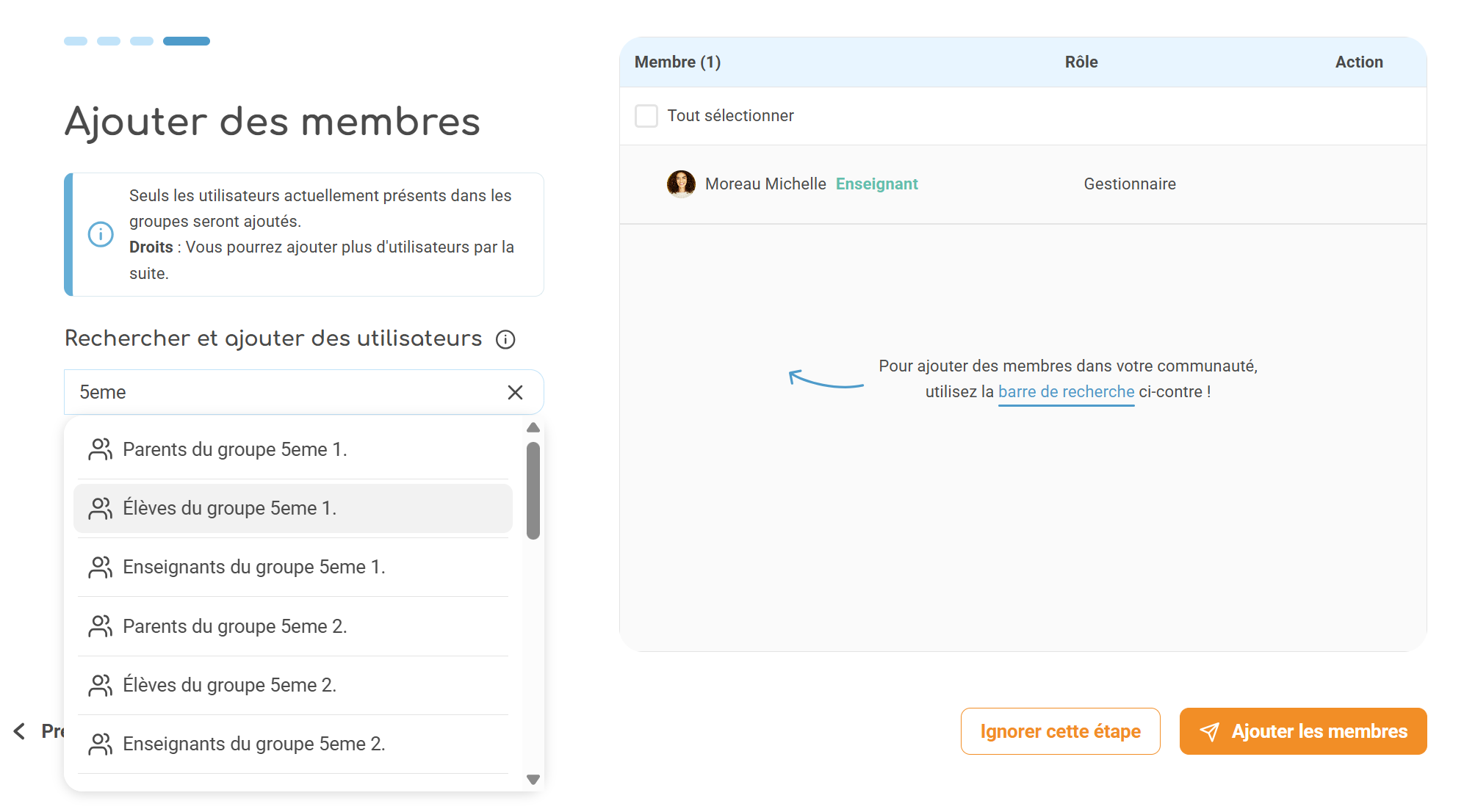
Task: Click the dropdown scrollbar thumb
Action: [533, 490]
